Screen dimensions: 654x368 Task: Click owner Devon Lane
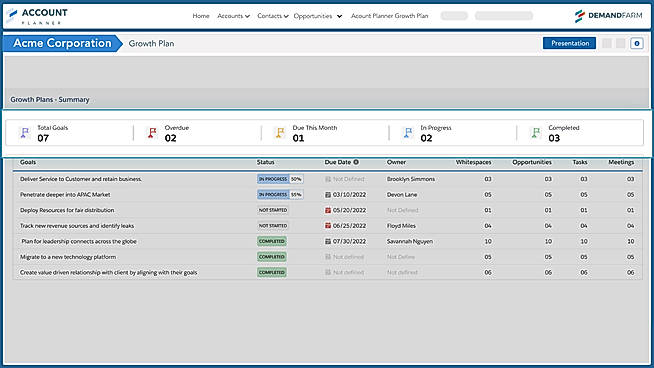(x=402, y=195)
